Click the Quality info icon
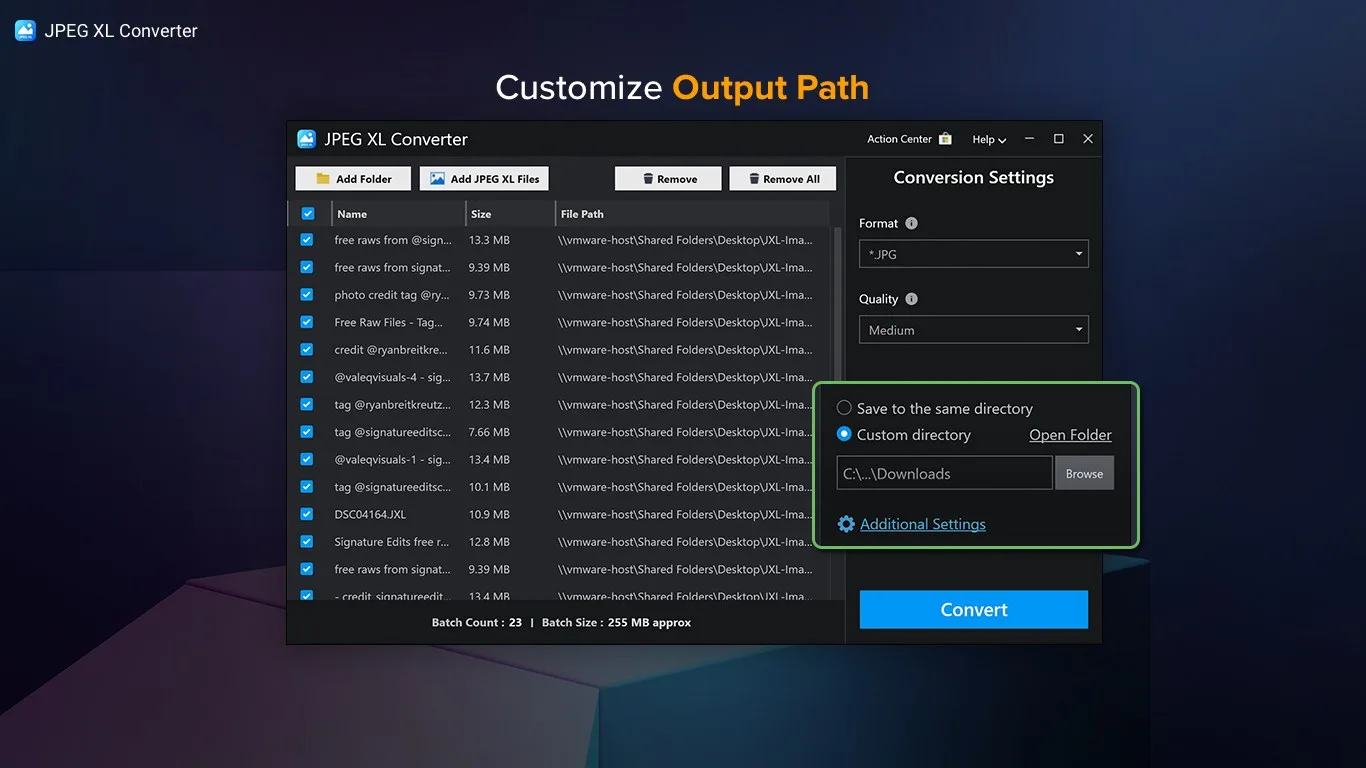 (x=911, y=299)
